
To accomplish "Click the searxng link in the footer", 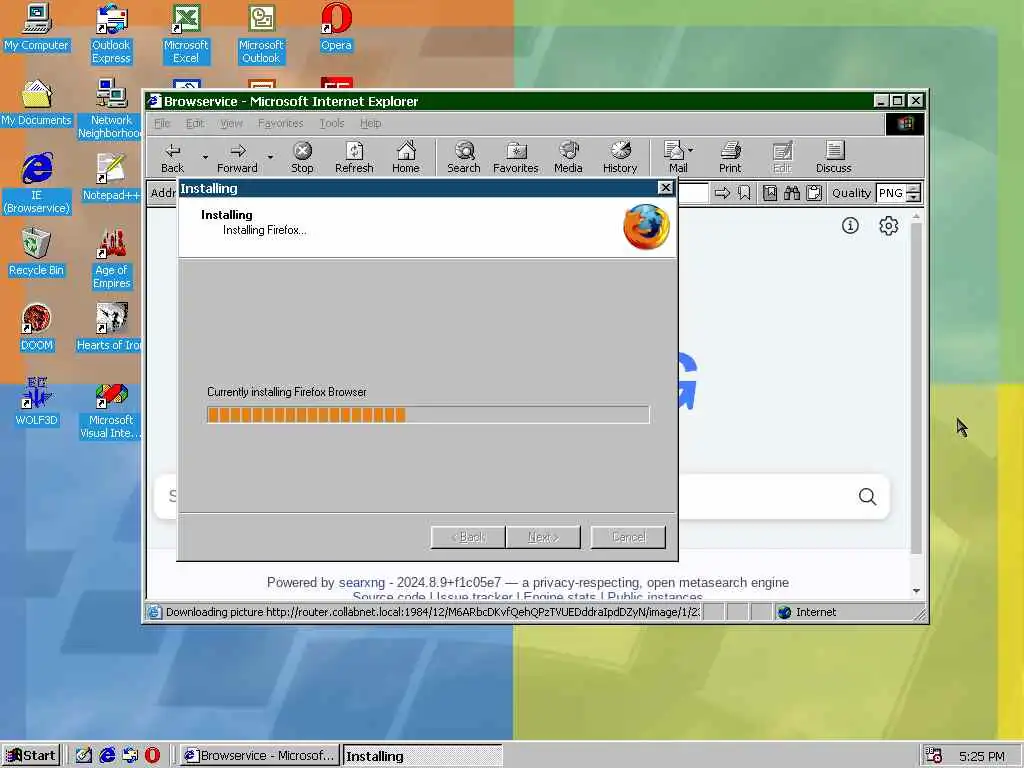I will click(362, 582).
